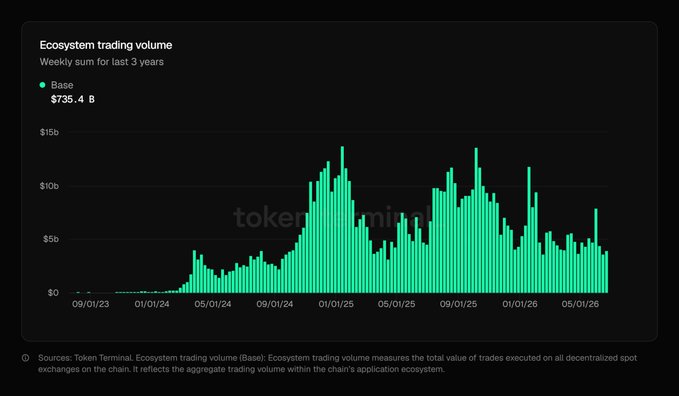
Task: Click the '01/01/26' x-axis date
Action: coord(520,304)
